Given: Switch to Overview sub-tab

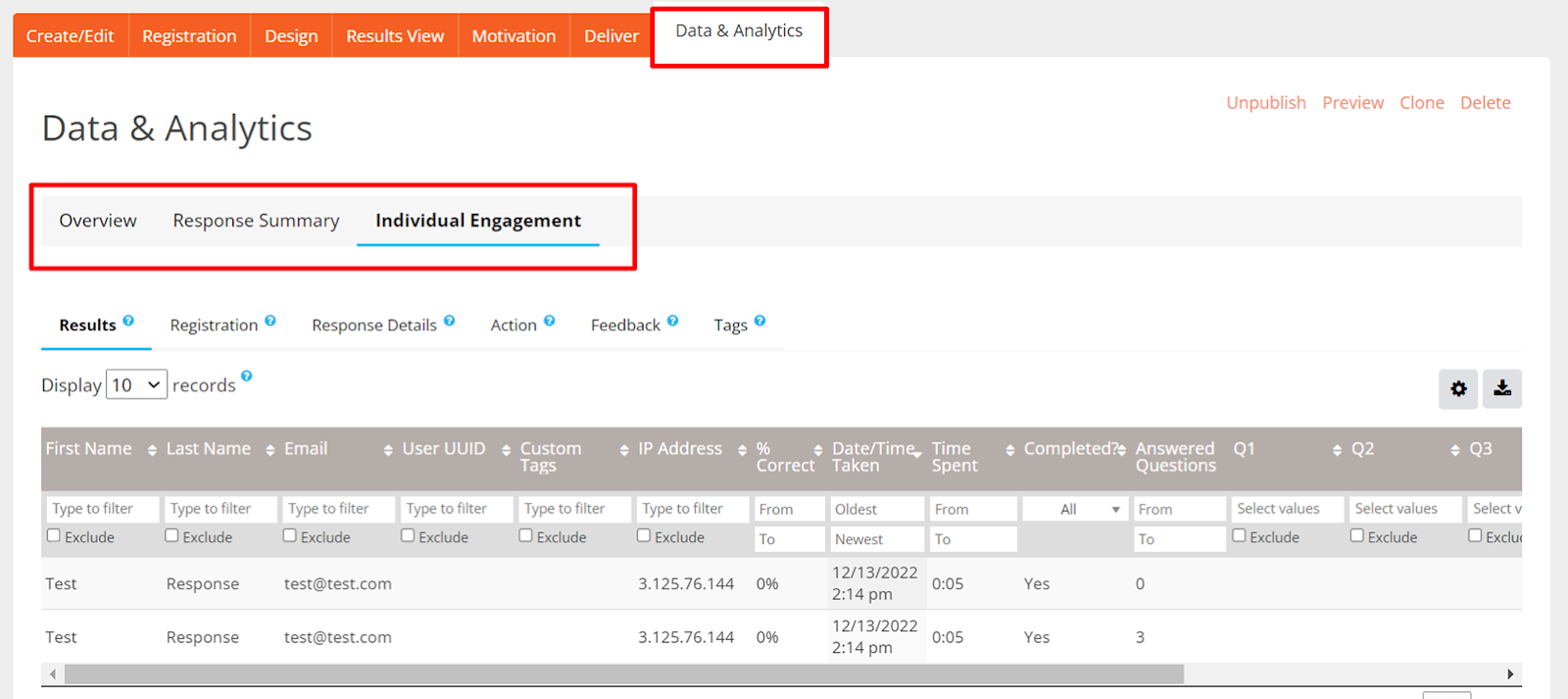Looking at the screenshot, I should click(x=98, y=221).
